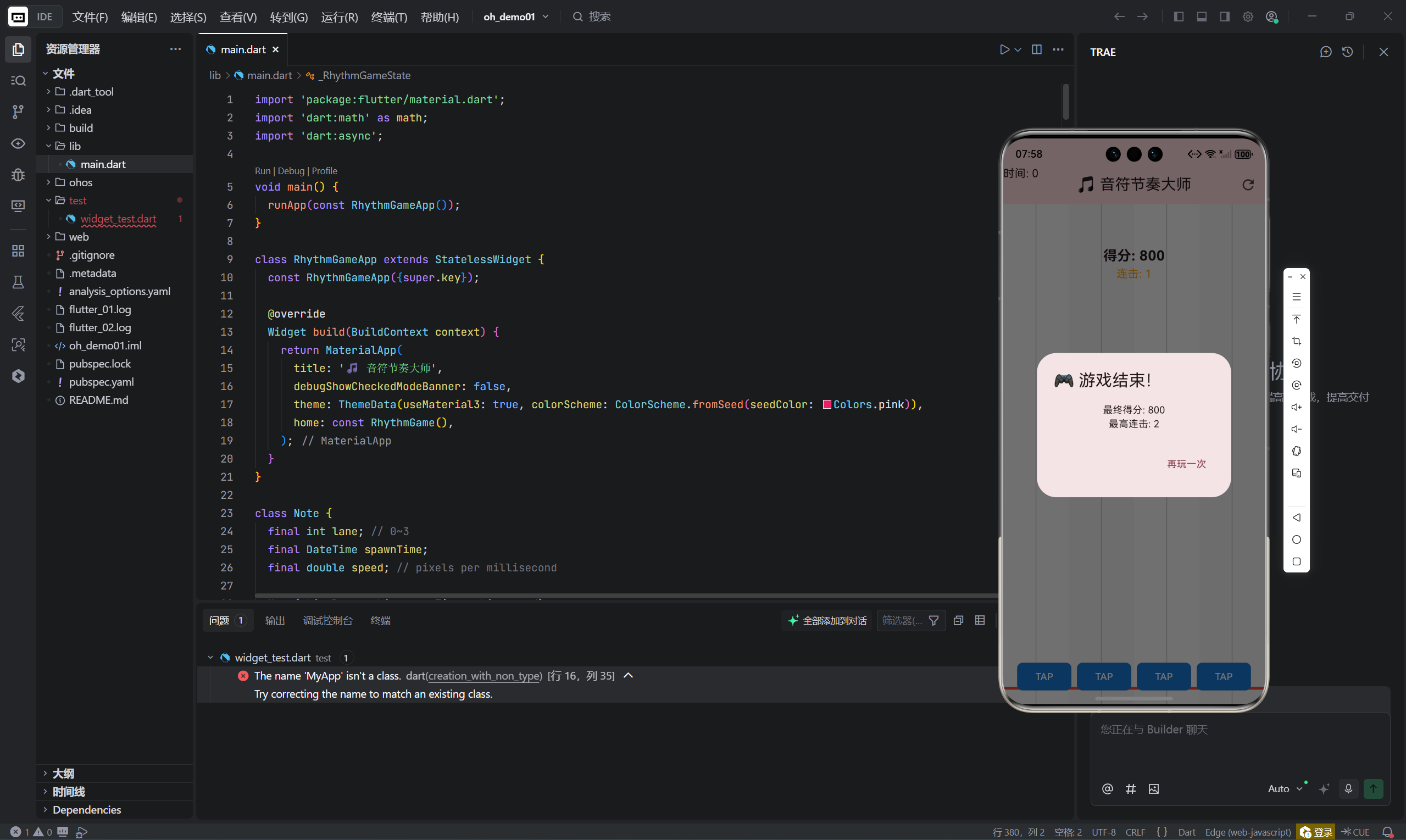Click the split editor icon
1406x840 pixels.
(1036, 50)
